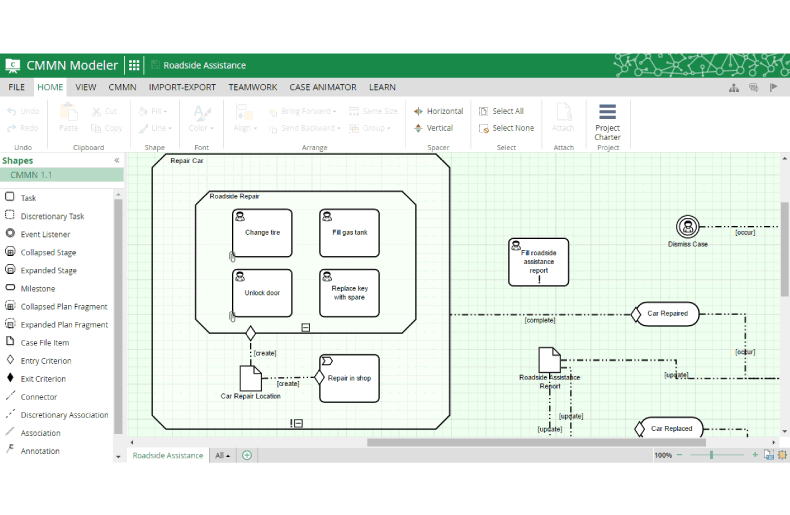790x515 pixels.
Task: Open the Project Charter
Action: click(607, 122)
